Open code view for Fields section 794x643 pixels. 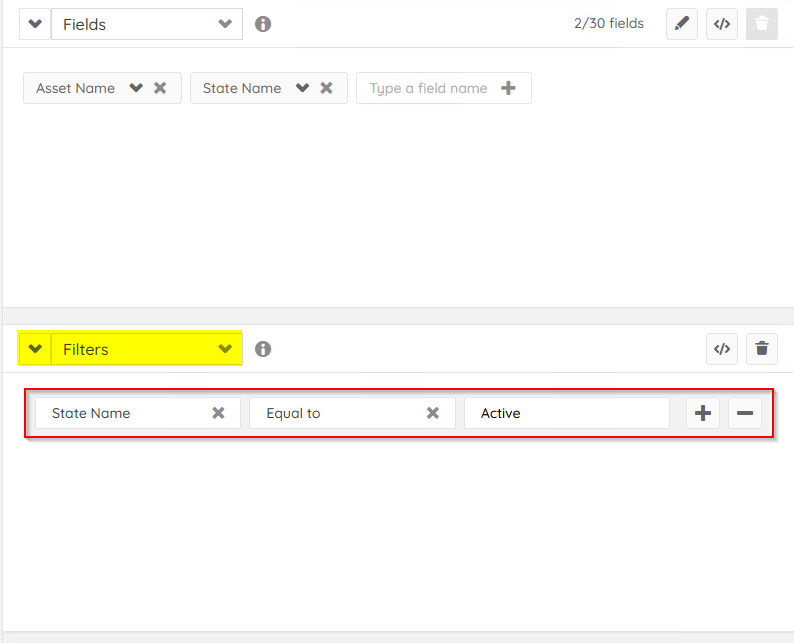pyautogui.click(x=722, y=24)
